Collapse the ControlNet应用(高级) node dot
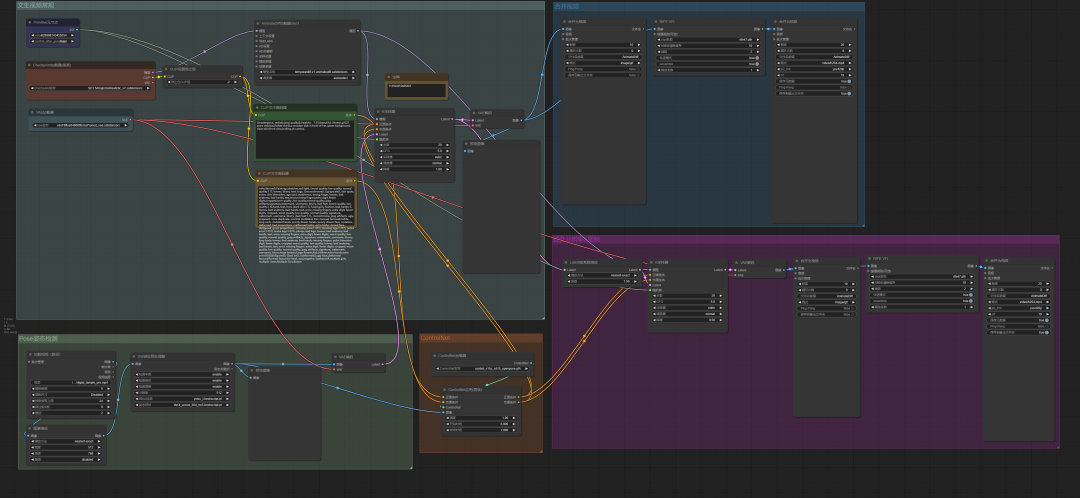This screenshot has width=1080, height=498. (445, 390)
